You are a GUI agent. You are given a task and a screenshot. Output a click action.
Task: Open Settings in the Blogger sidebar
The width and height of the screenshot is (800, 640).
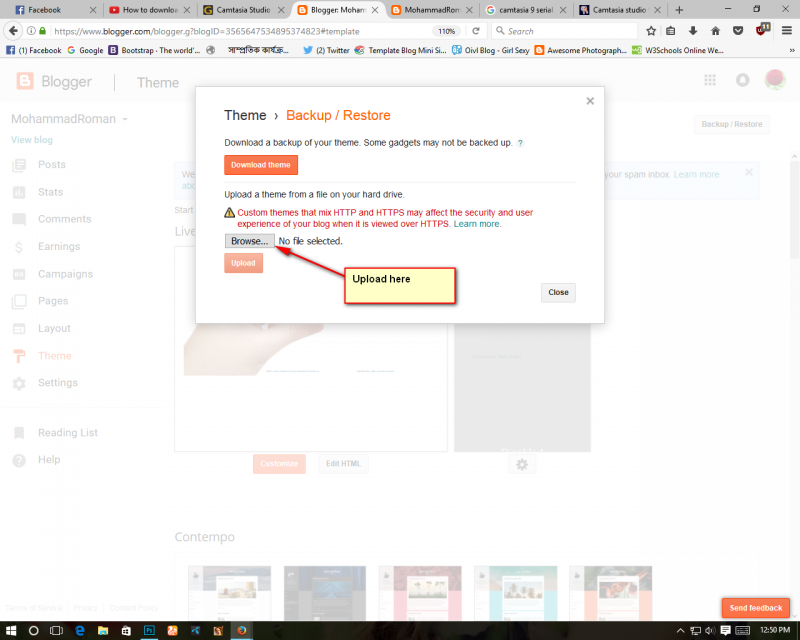tap(58, 383)
